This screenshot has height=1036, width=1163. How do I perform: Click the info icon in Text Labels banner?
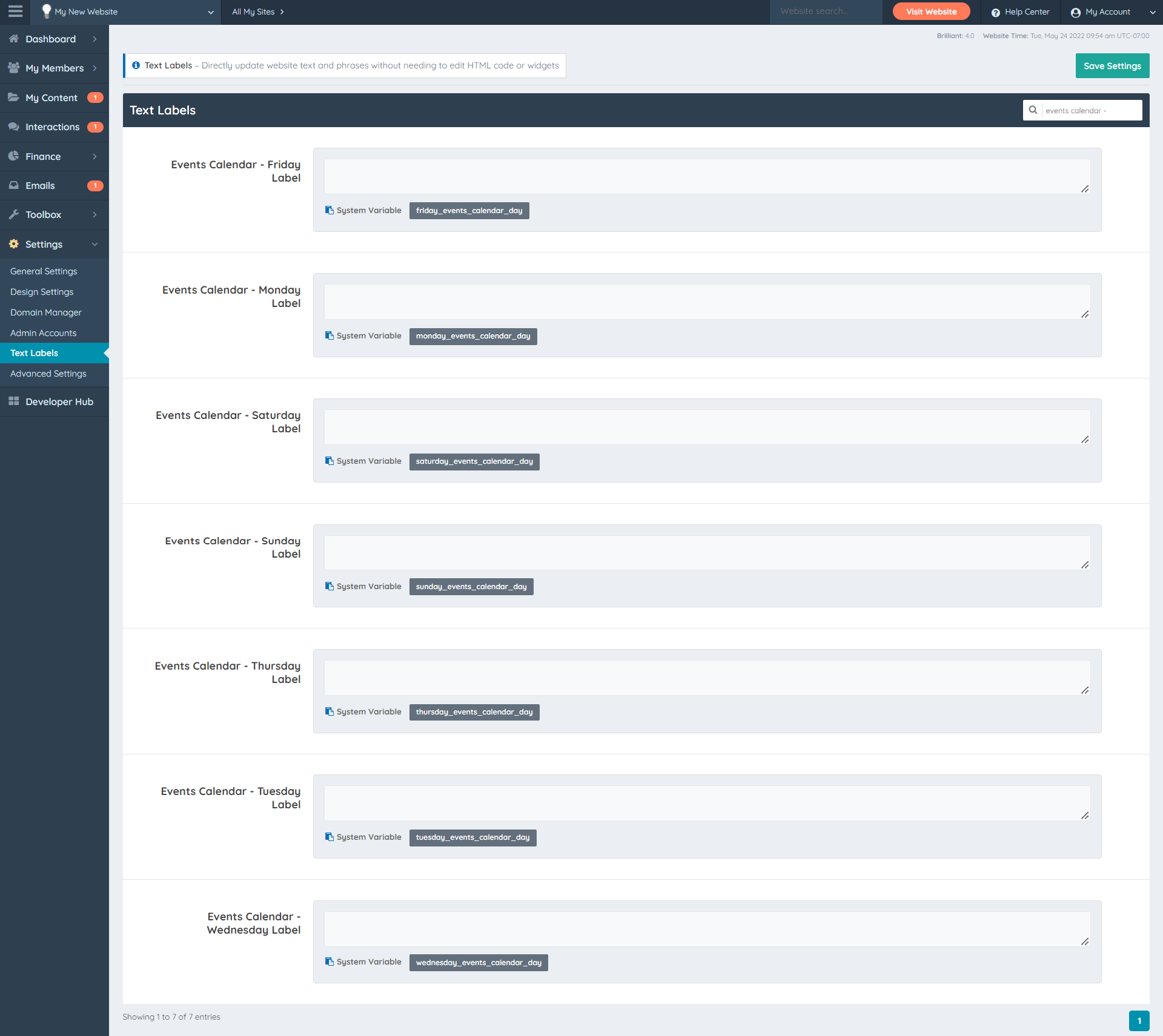(x=136, y=65)
